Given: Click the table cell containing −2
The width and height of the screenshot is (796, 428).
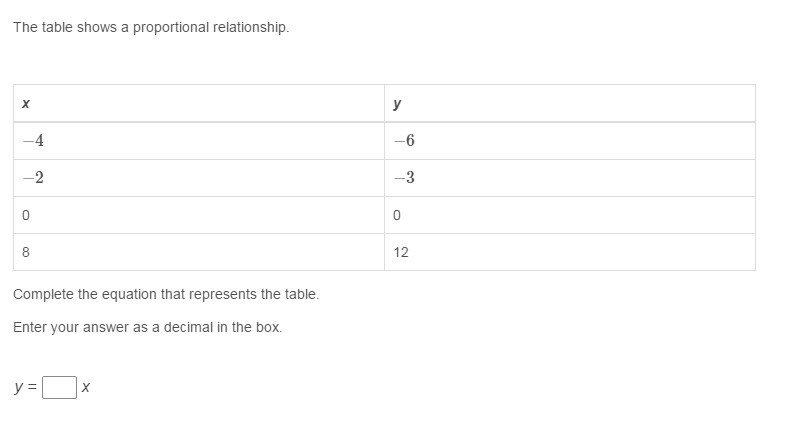Looking at the screenshot, I should tap(199, 178).
